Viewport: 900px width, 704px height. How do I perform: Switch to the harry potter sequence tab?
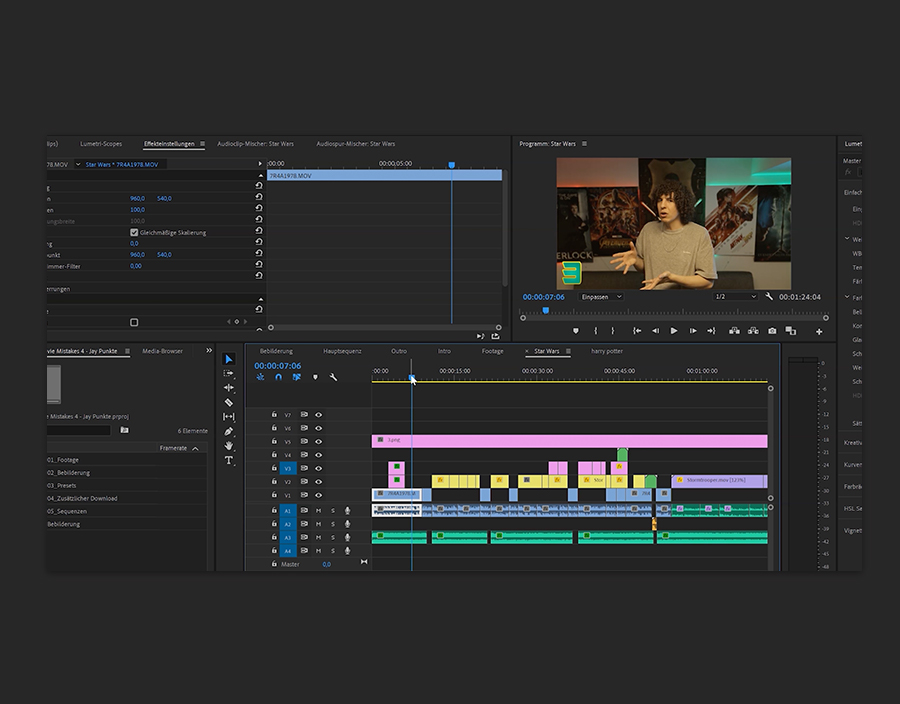[x=606, y=351]
